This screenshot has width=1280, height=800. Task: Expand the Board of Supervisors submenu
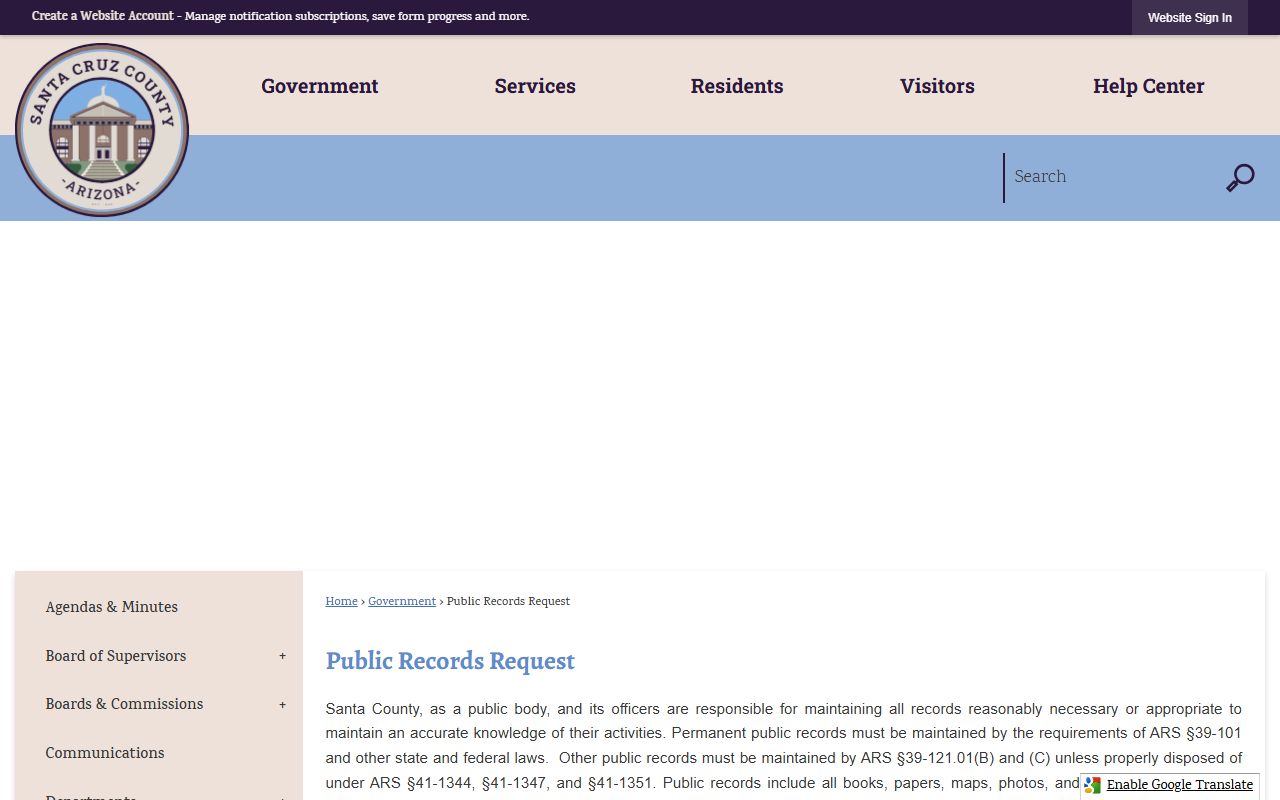tap(282, 656)
